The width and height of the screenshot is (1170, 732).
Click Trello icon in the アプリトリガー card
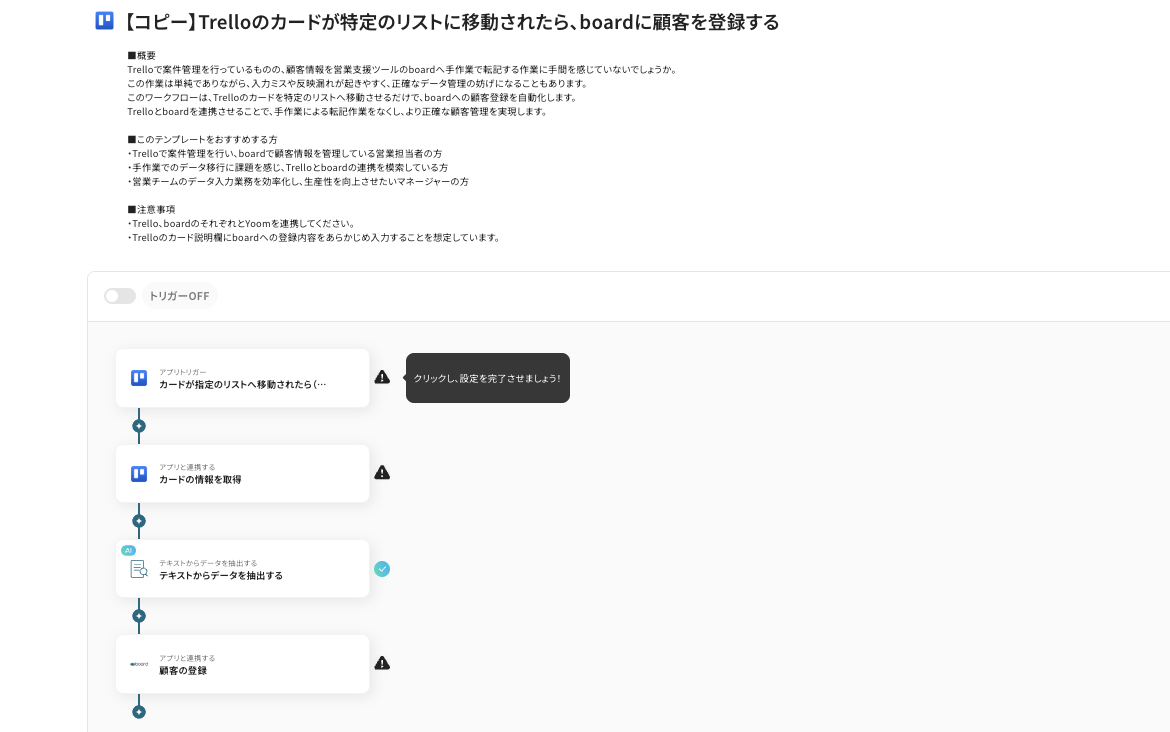139,378
